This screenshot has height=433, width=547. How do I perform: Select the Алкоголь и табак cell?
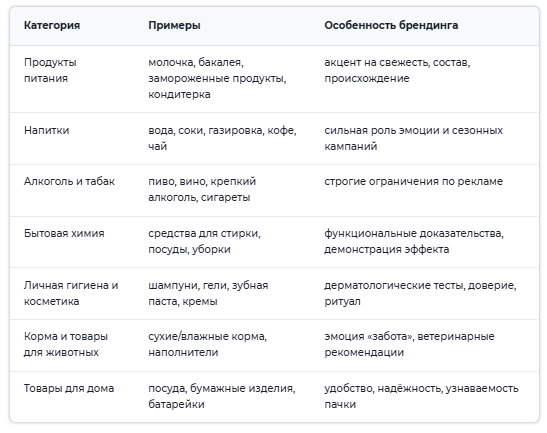(69, 181)
